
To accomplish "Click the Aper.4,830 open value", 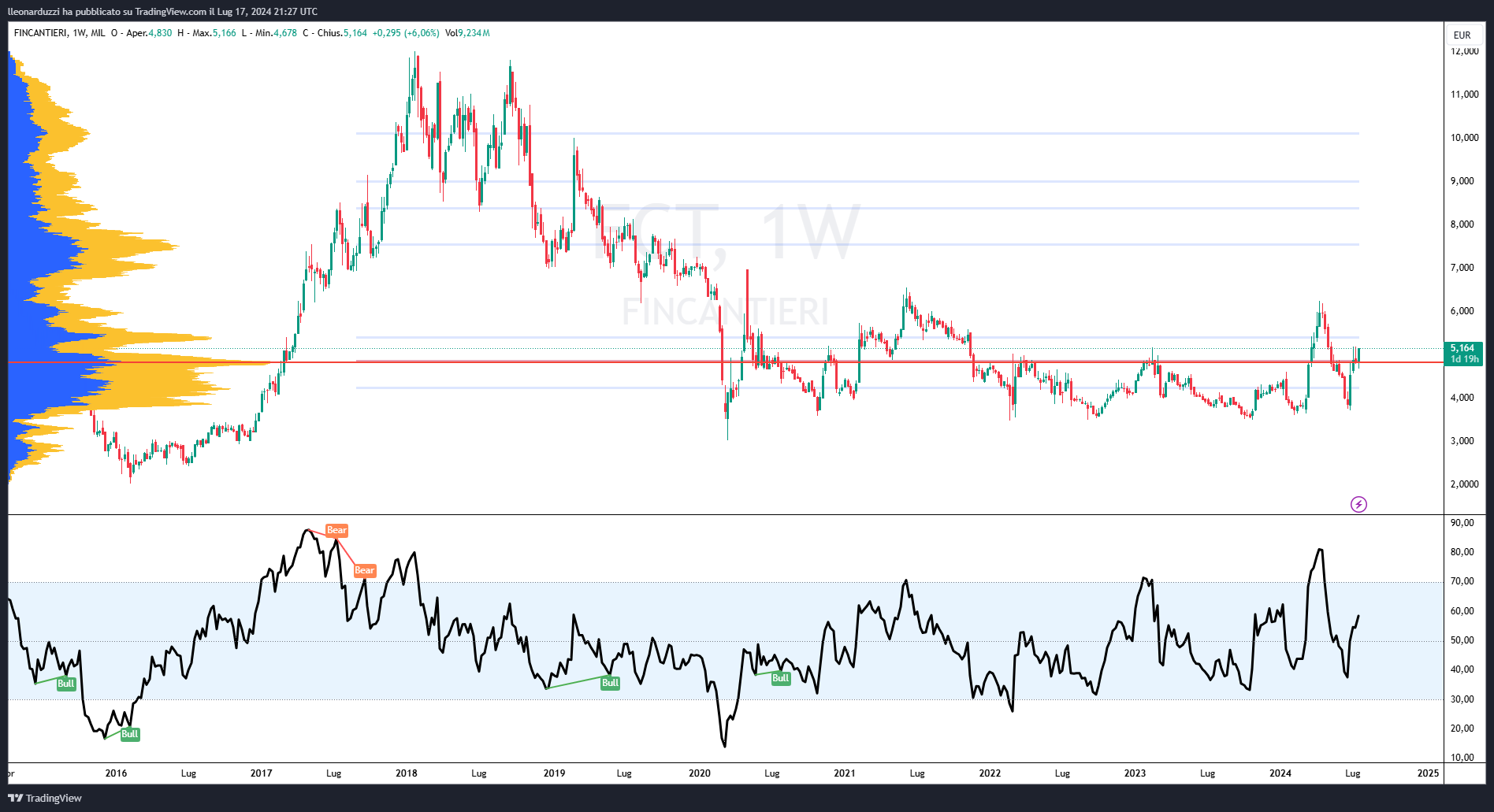I will [x=149, y=33].
